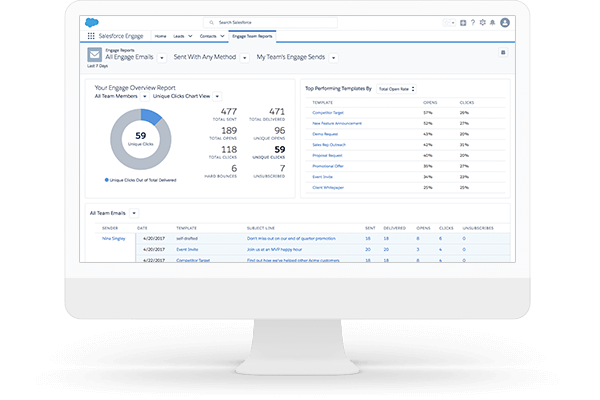Open the Nina Singley sender link
Viewport: 600px width, 400px height.
[113, 239]
